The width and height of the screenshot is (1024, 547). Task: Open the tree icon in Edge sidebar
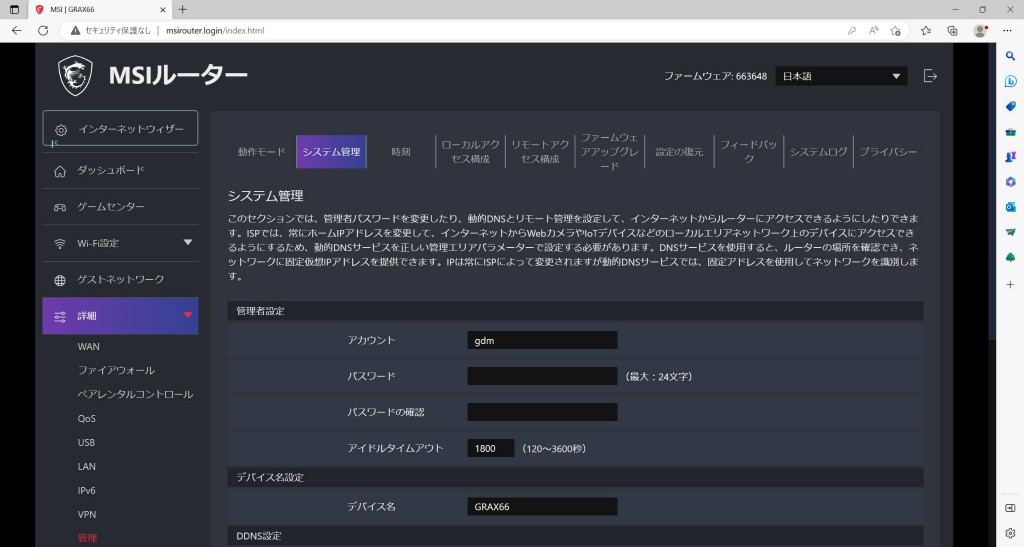[x=1010, y=257]
